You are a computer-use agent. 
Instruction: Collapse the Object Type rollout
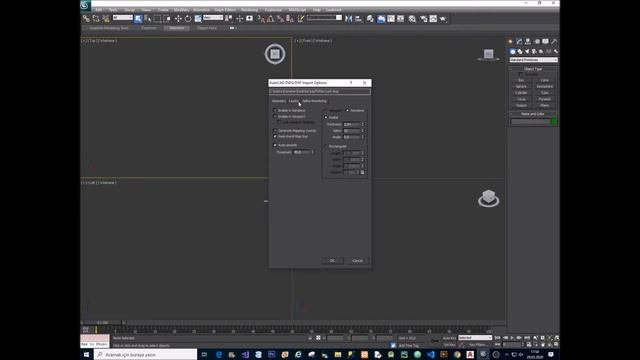click(x=533, y=69)
